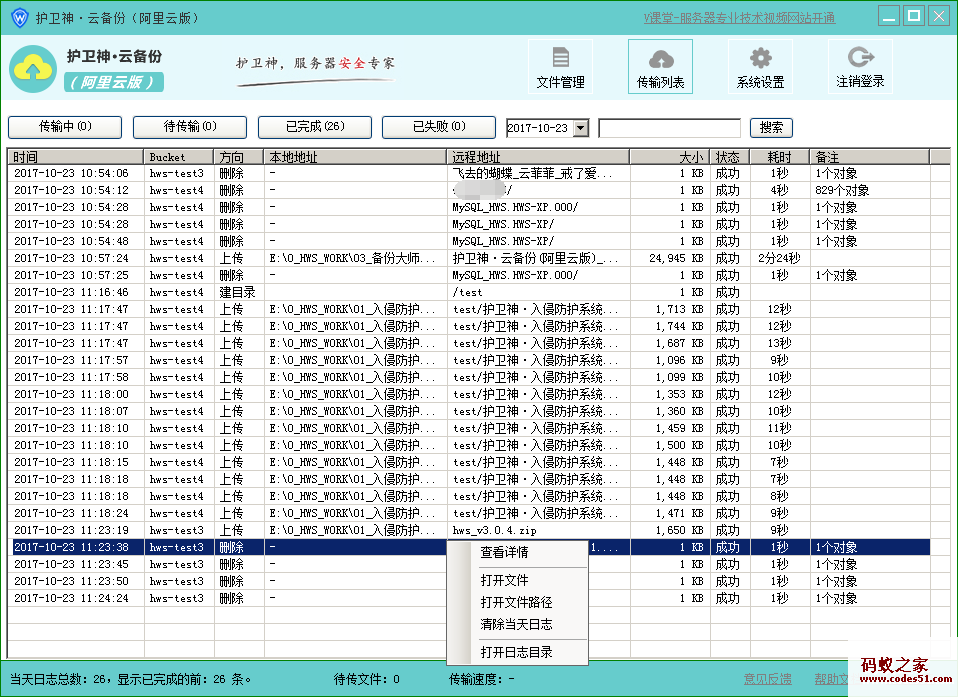
Task: Click the cloud backup logo icon
Action: click(33, 68)
